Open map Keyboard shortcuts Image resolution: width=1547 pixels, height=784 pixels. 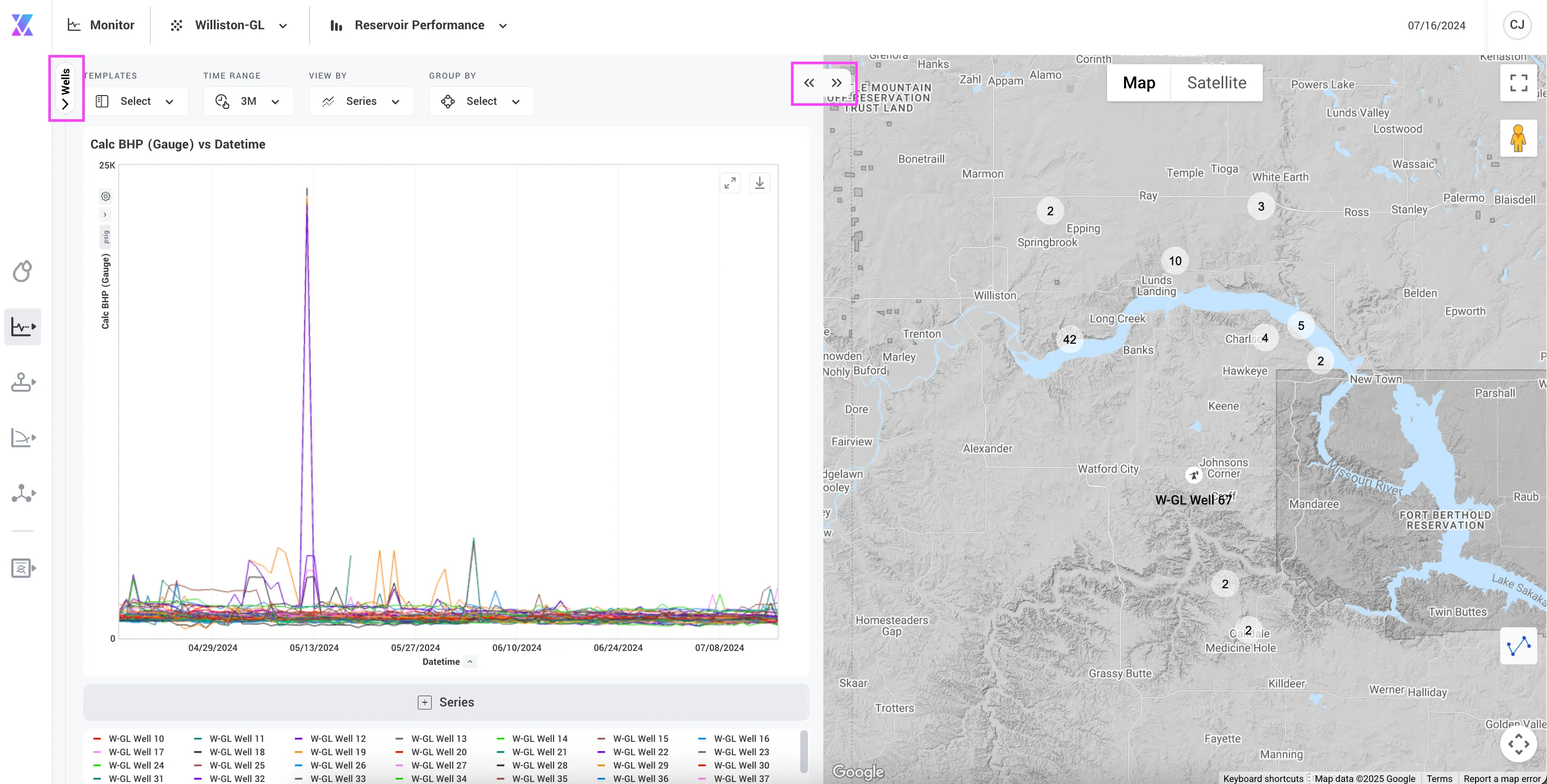pos(1263,778)
